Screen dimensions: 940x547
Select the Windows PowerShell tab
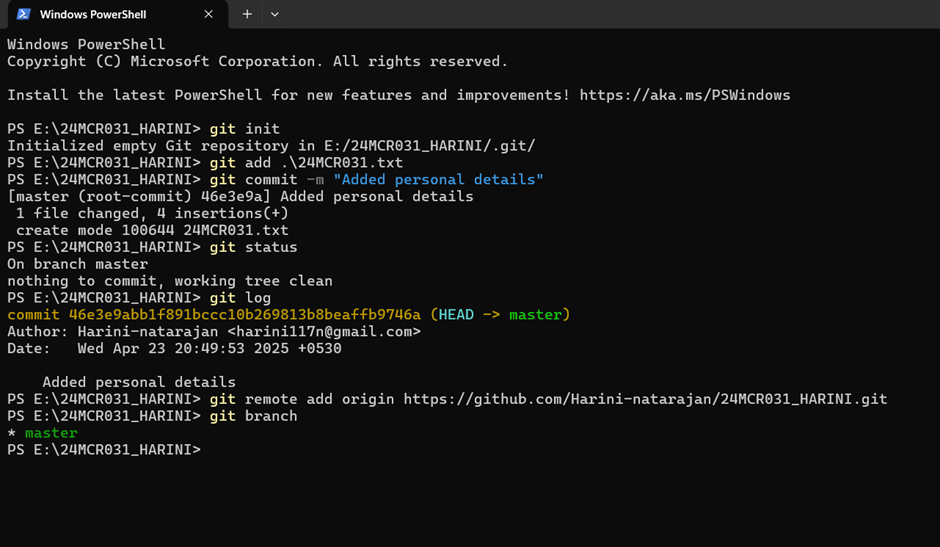pos(118,14)
